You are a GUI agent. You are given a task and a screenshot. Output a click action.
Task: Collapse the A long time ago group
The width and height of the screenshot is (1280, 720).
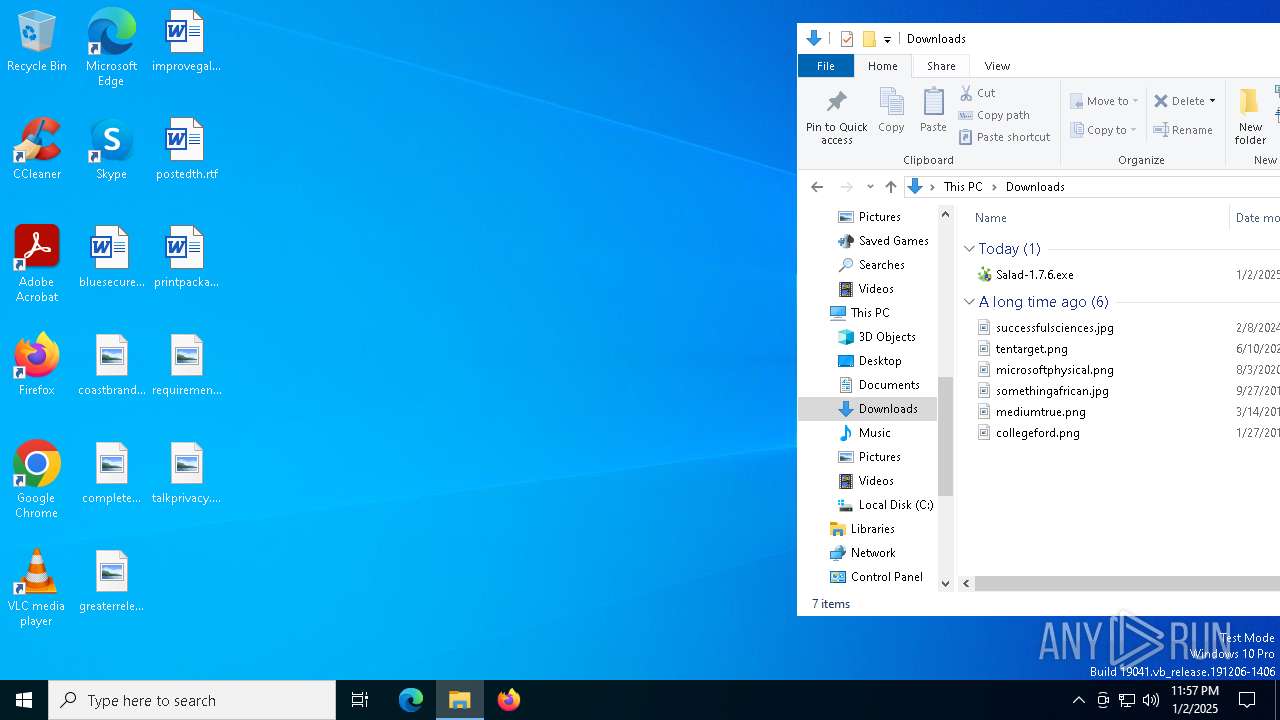point(969,302)
